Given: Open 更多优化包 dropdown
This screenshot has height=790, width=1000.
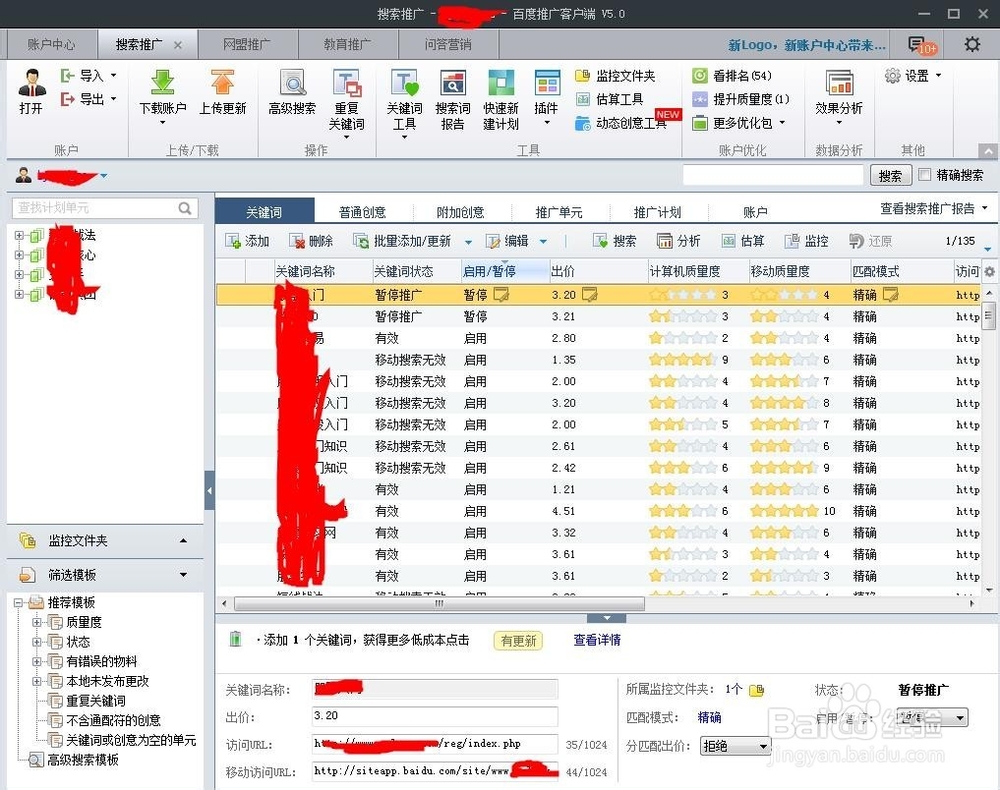Looking at the screenshot, I should (740, 123).
